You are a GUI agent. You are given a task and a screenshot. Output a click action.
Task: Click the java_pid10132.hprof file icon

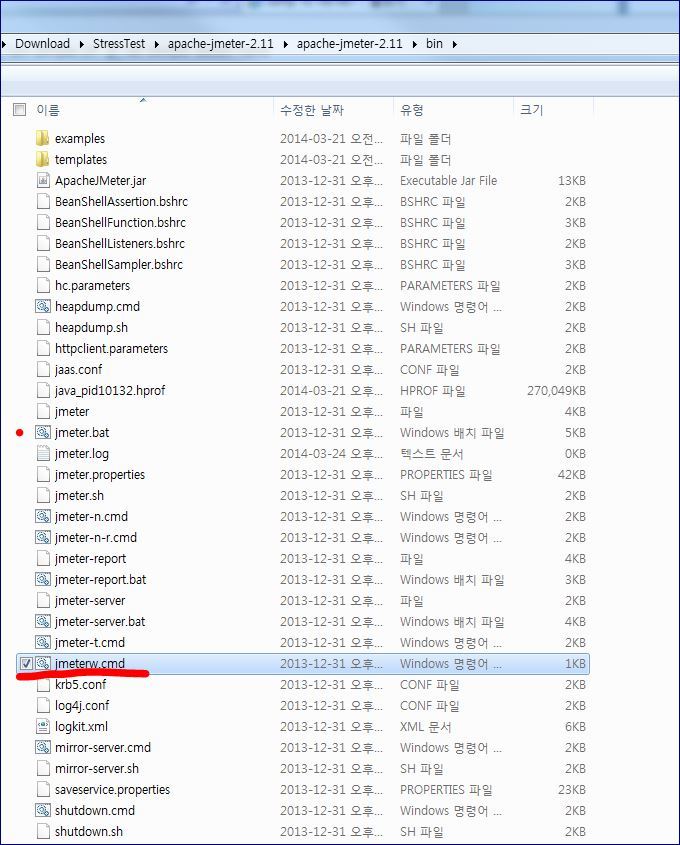[43, 391]
